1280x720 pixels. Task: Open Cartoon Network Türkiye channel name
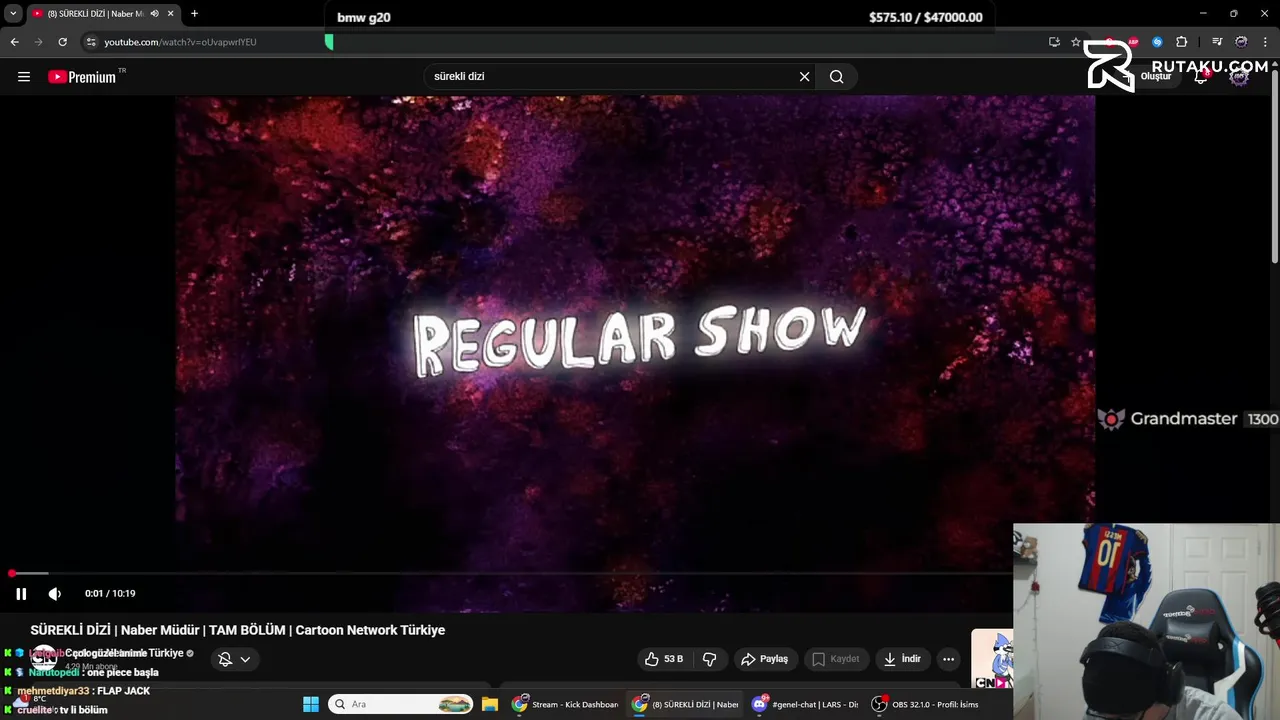point(125,653)
